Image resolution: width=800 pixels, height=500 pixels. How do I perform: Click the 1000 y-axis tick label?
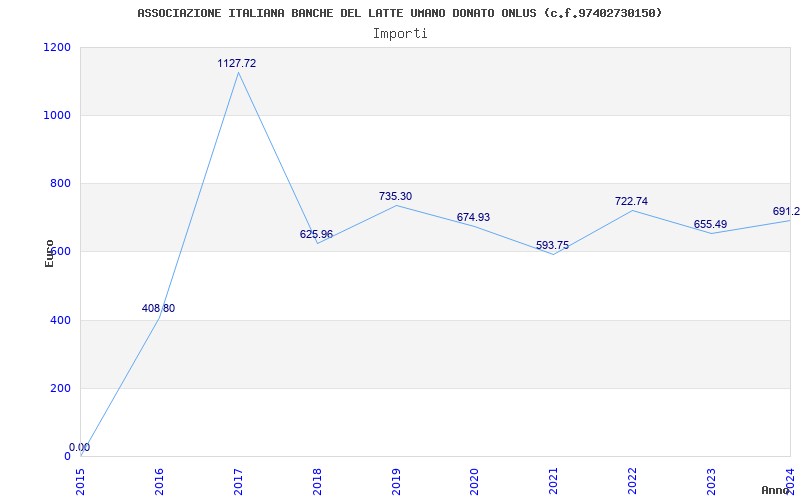point(58,115)
